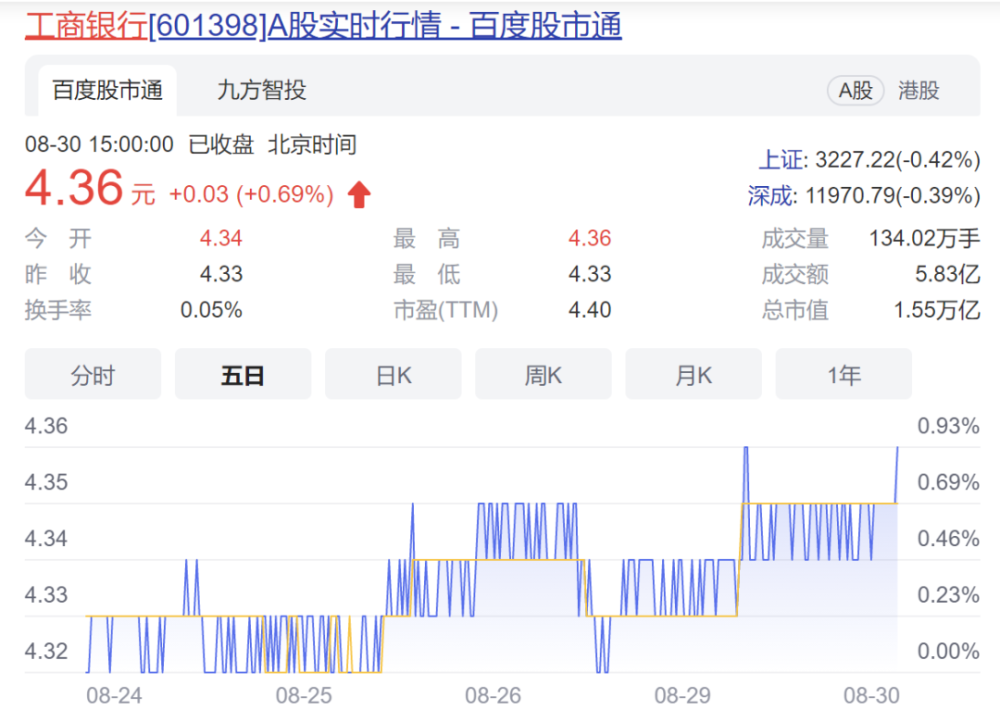Click the 今开 value 4.34

221,239
